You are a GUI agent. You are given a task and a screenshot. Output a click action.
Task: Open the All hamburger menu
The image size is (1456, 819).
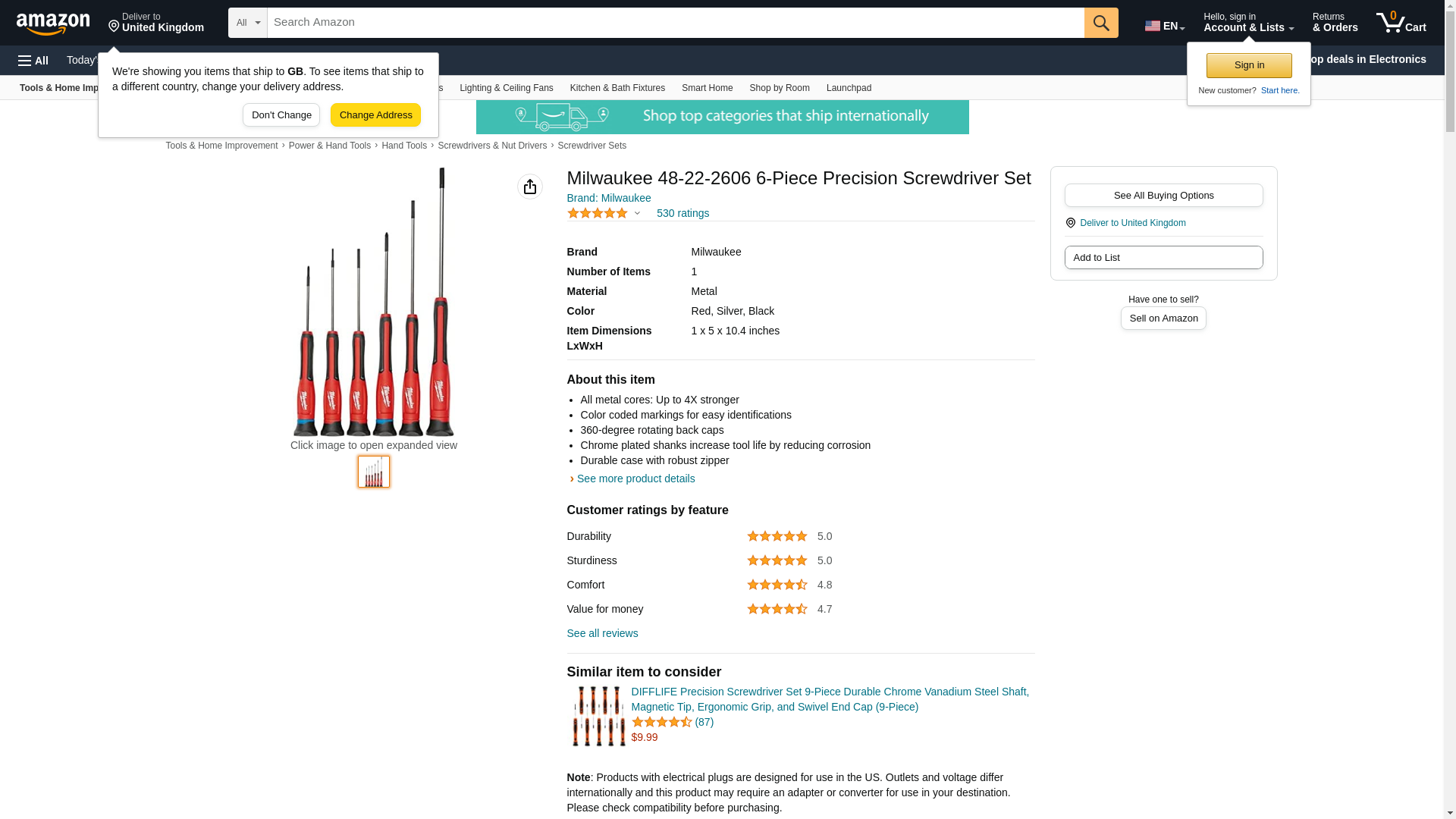33,61
